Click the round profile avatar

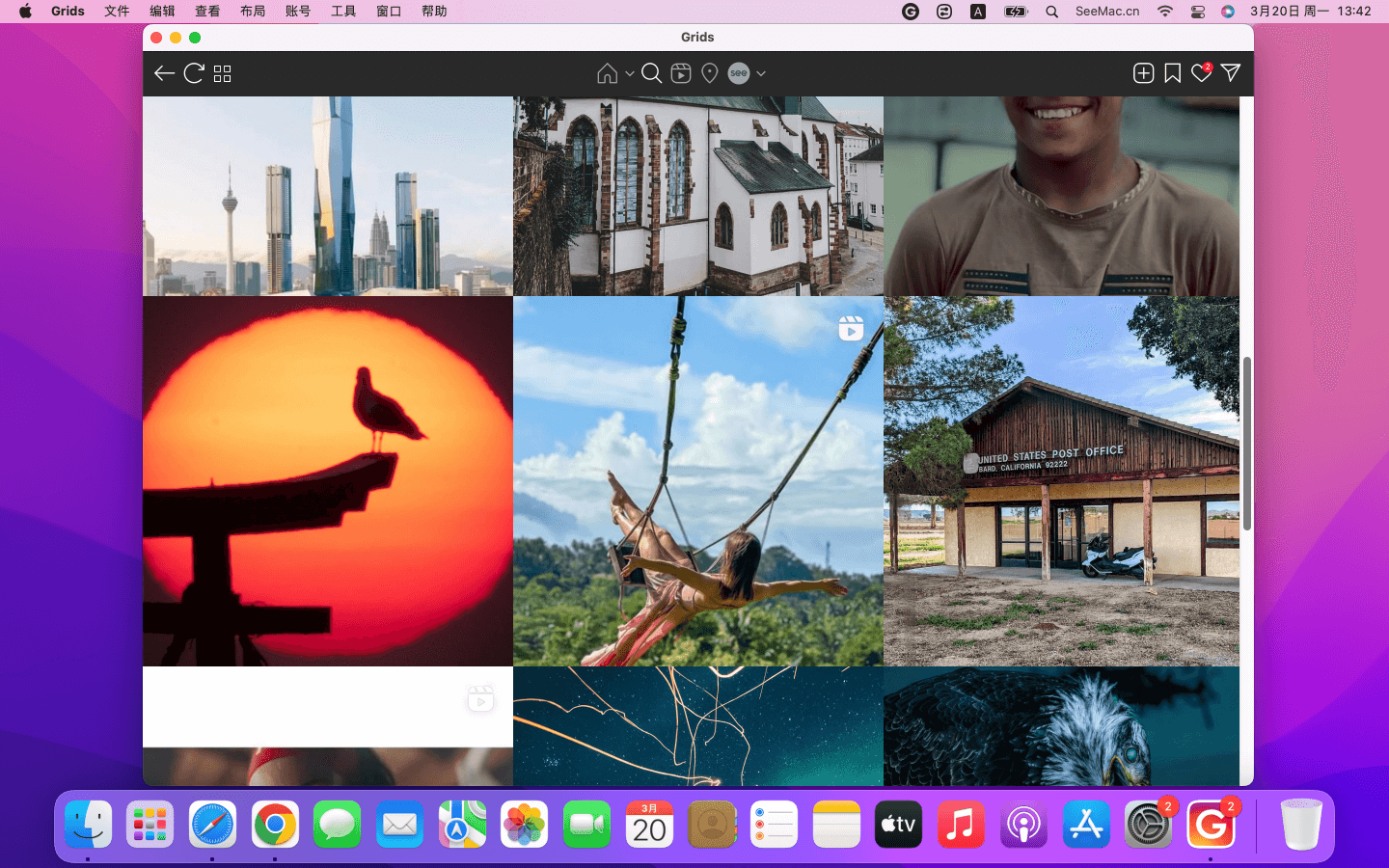[x=739, y=73]
